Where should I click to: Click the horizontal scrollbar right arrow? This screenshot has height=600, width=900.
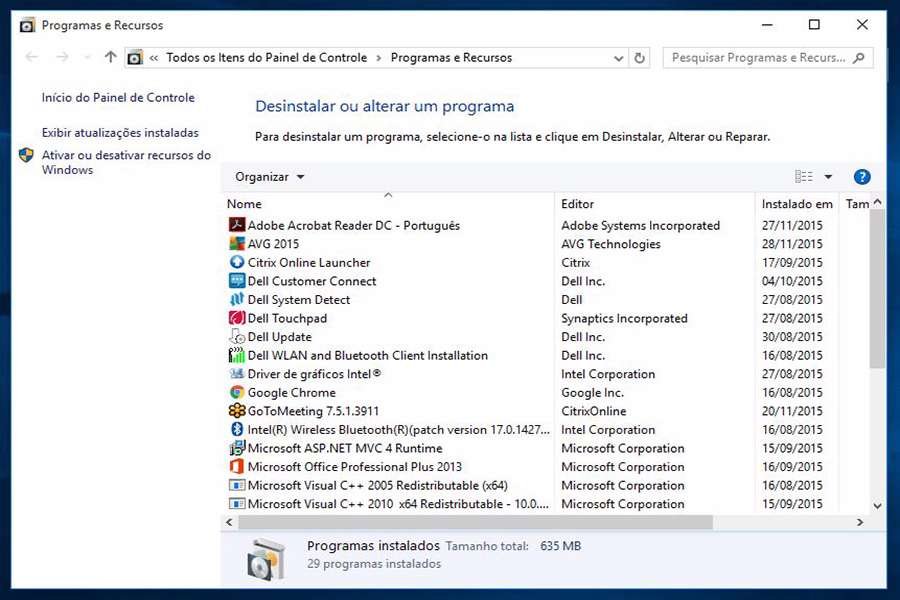click(x=860, y=522)
